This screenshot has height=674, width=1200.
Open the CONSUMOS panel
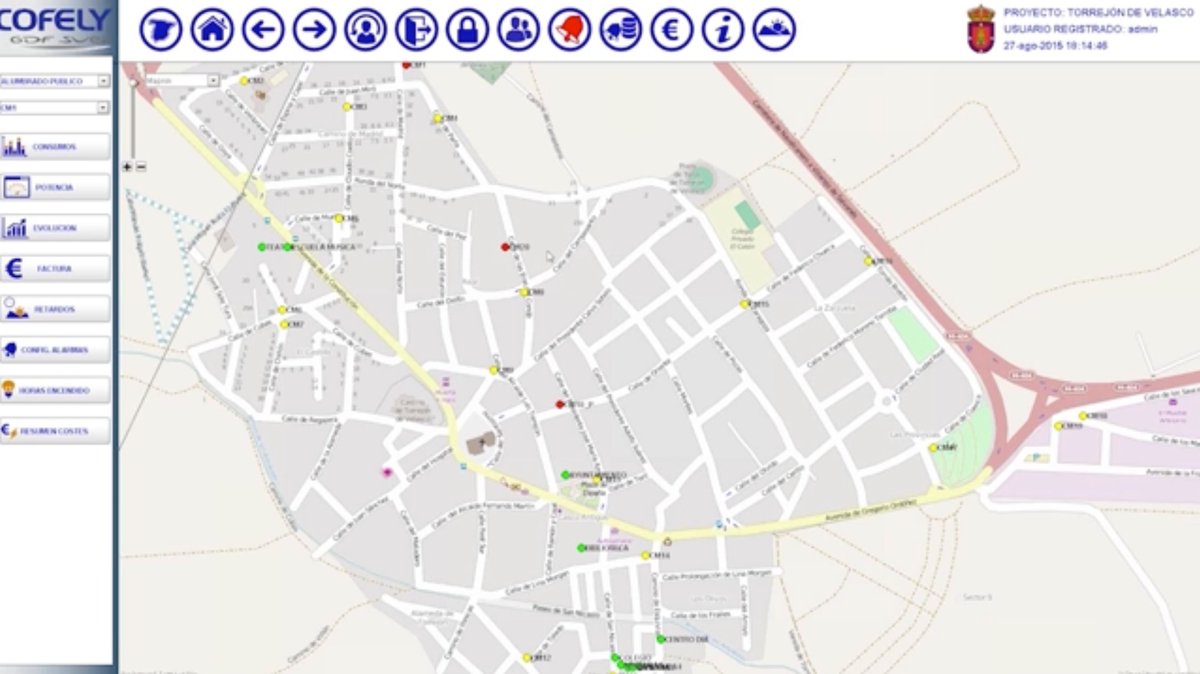[x=55, y=145]
